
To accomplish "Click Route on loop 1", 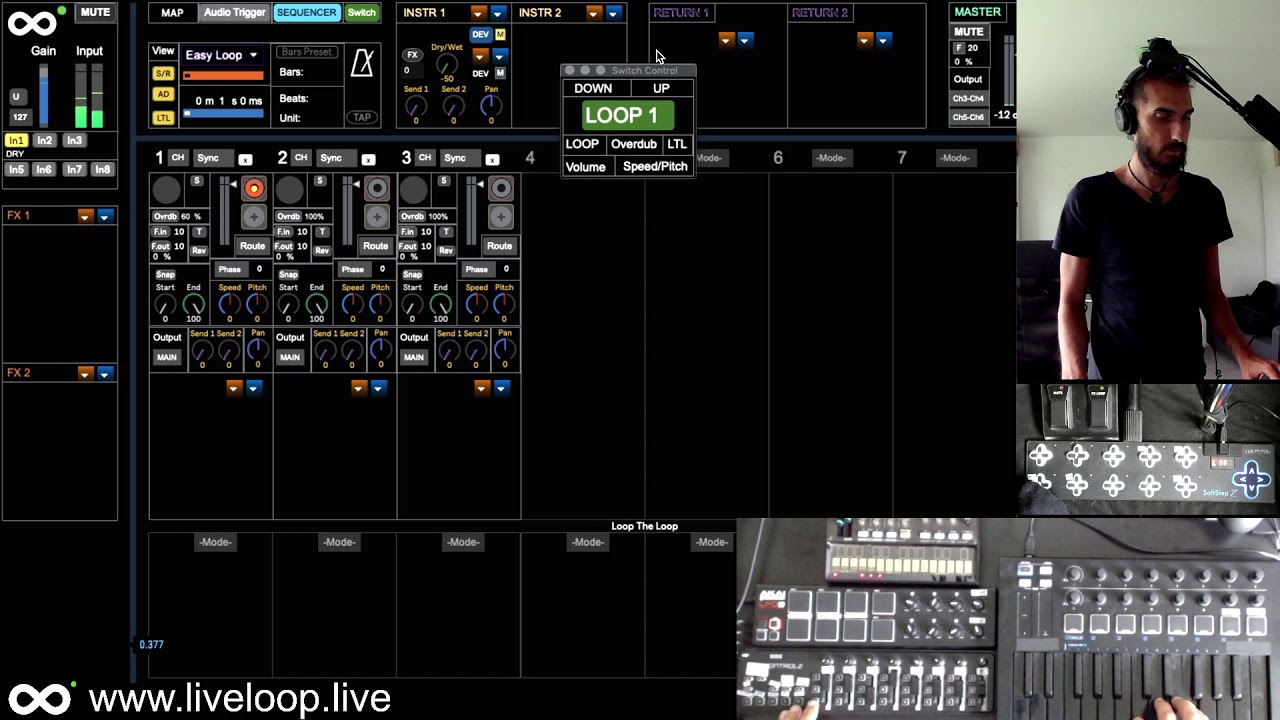I will [252, 246].
